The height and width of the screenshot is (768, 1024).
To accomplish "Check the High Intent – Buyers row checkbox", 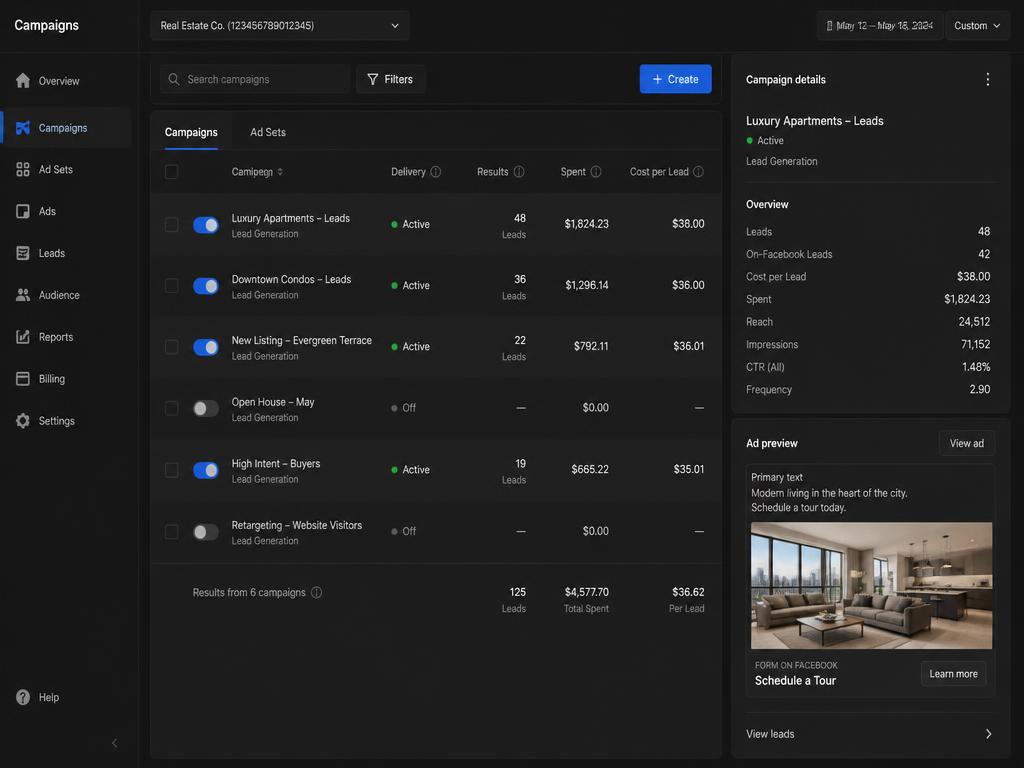I will coord(172,470).
